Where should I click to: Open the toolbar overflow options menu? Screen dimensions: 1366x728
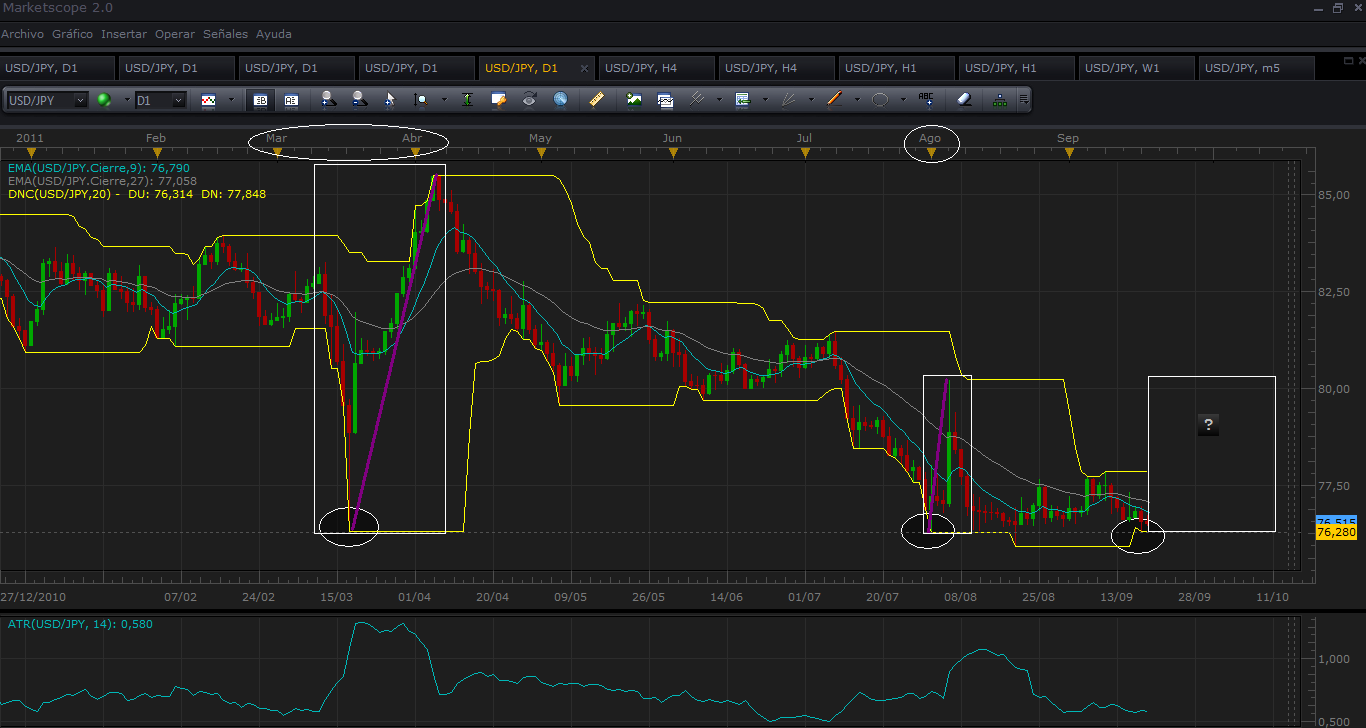1023,100
